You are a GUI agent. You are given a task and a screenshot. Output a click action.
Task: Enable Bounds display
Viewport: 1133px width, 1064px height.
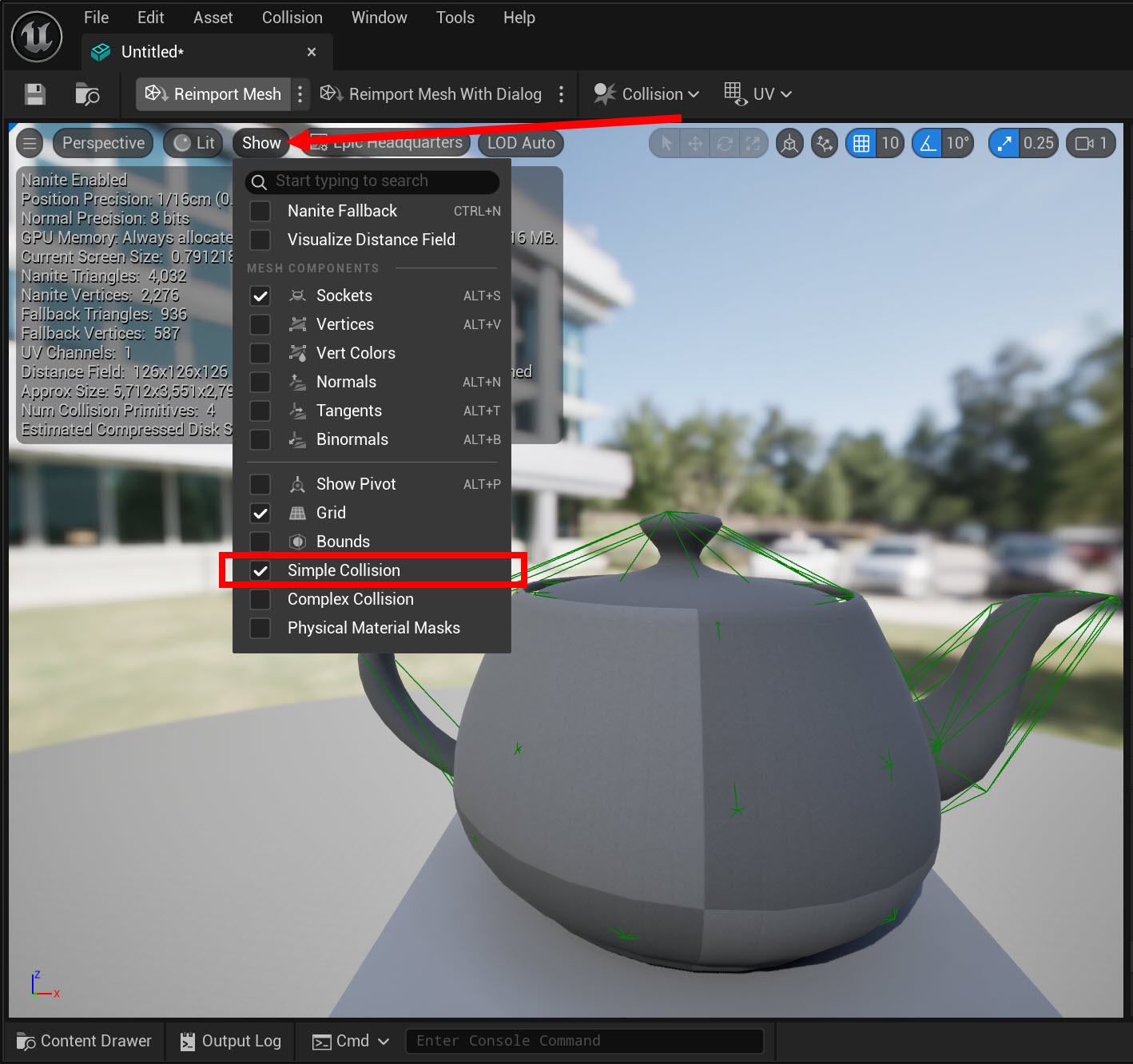pos(260,542)
